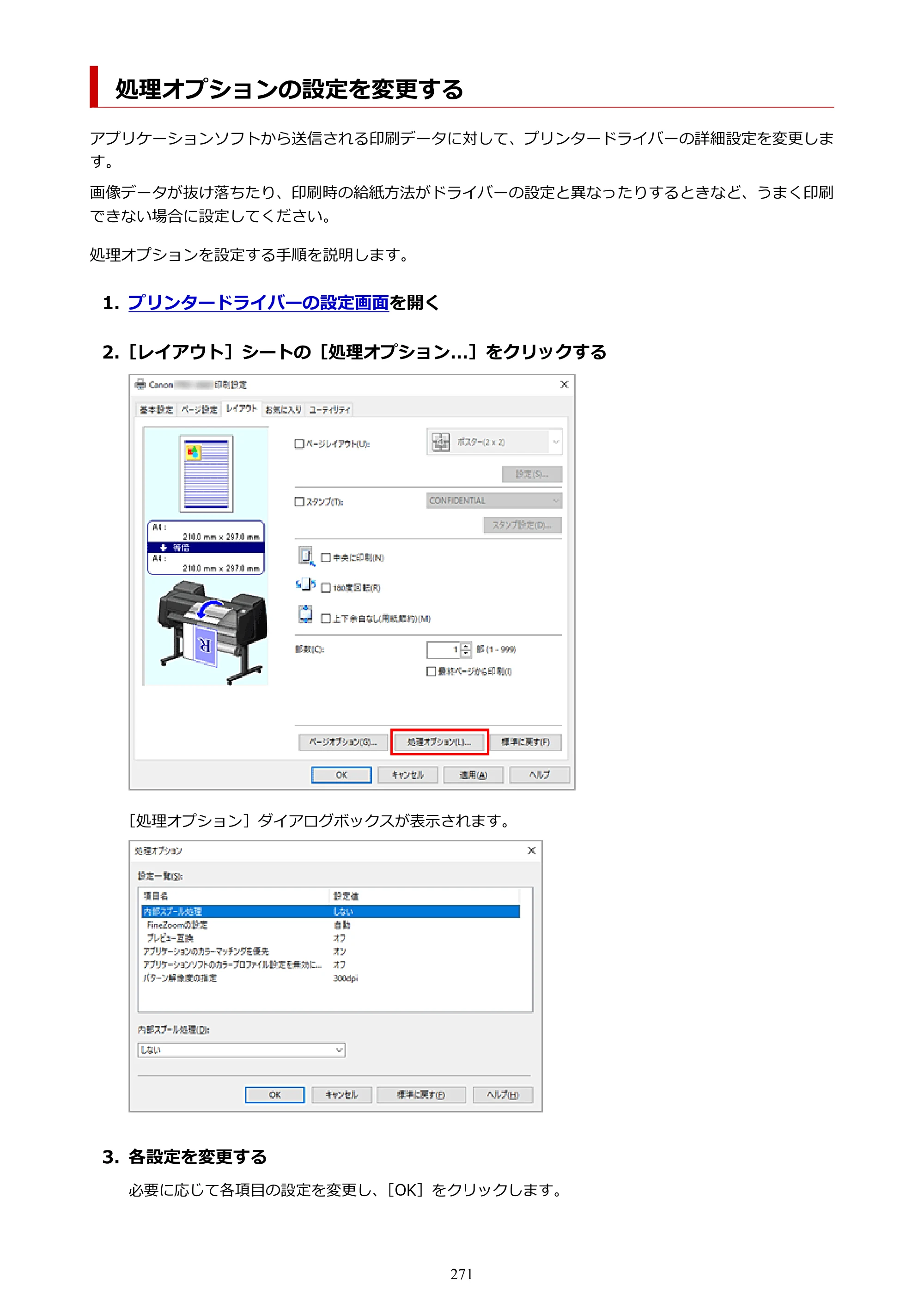This screenshot has width=924, height=1307.
Task: Click the center printing icon
Action: coord(306,556)
